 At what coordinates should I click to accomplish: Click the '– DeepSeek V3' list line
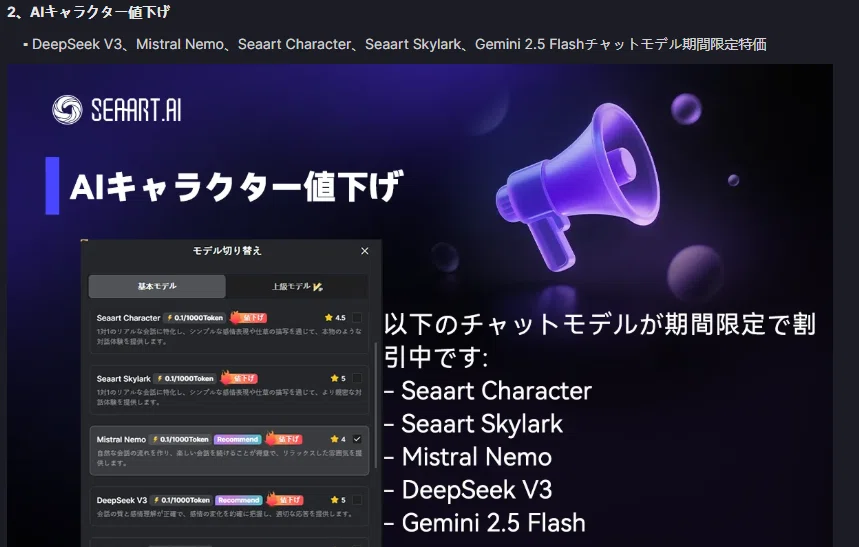click(x=468, y=489)
